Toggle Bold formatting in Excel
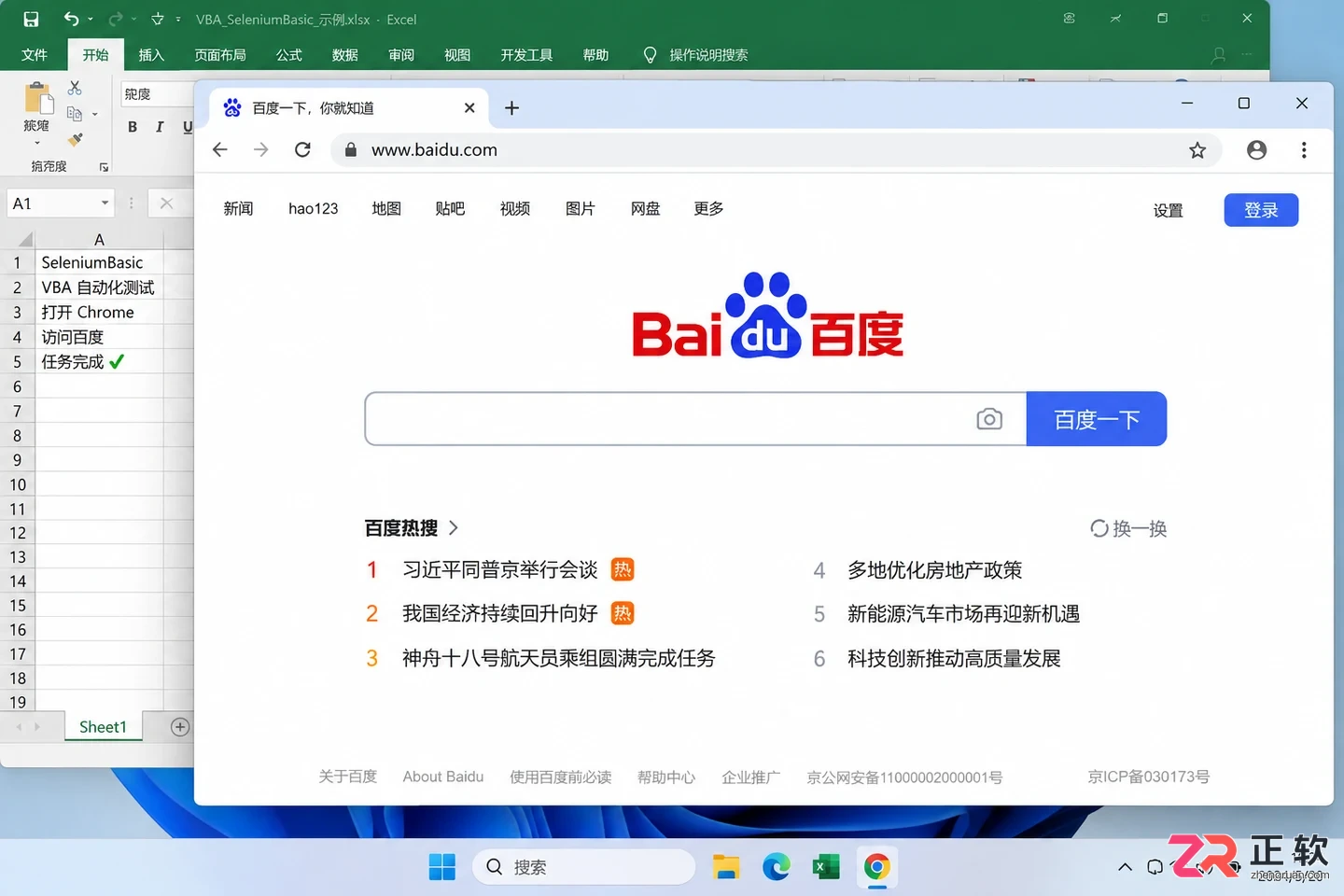This screenshot has width=1344, height=896. (133, 127)
